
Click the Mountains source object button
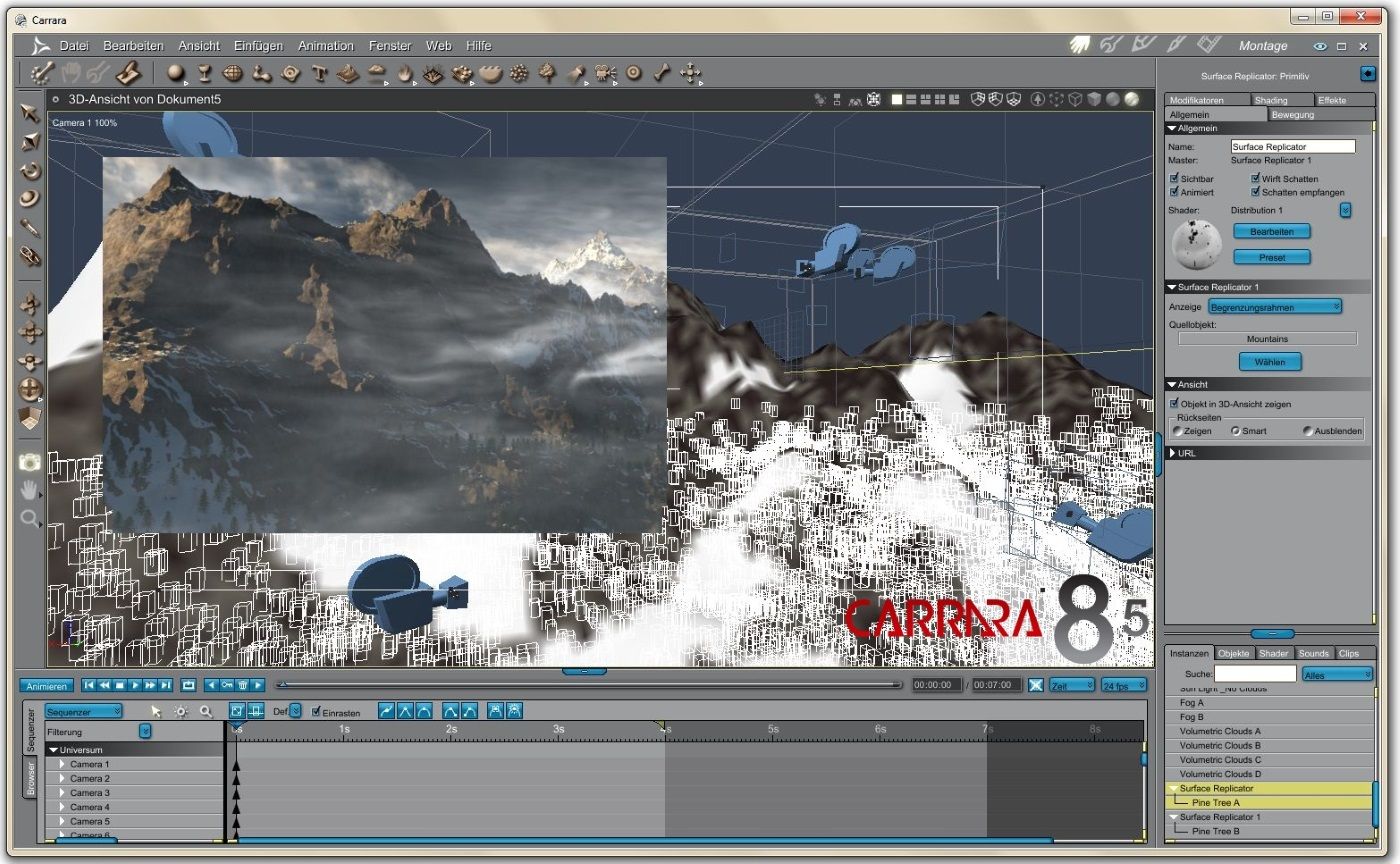click(x=1267, y=339)
